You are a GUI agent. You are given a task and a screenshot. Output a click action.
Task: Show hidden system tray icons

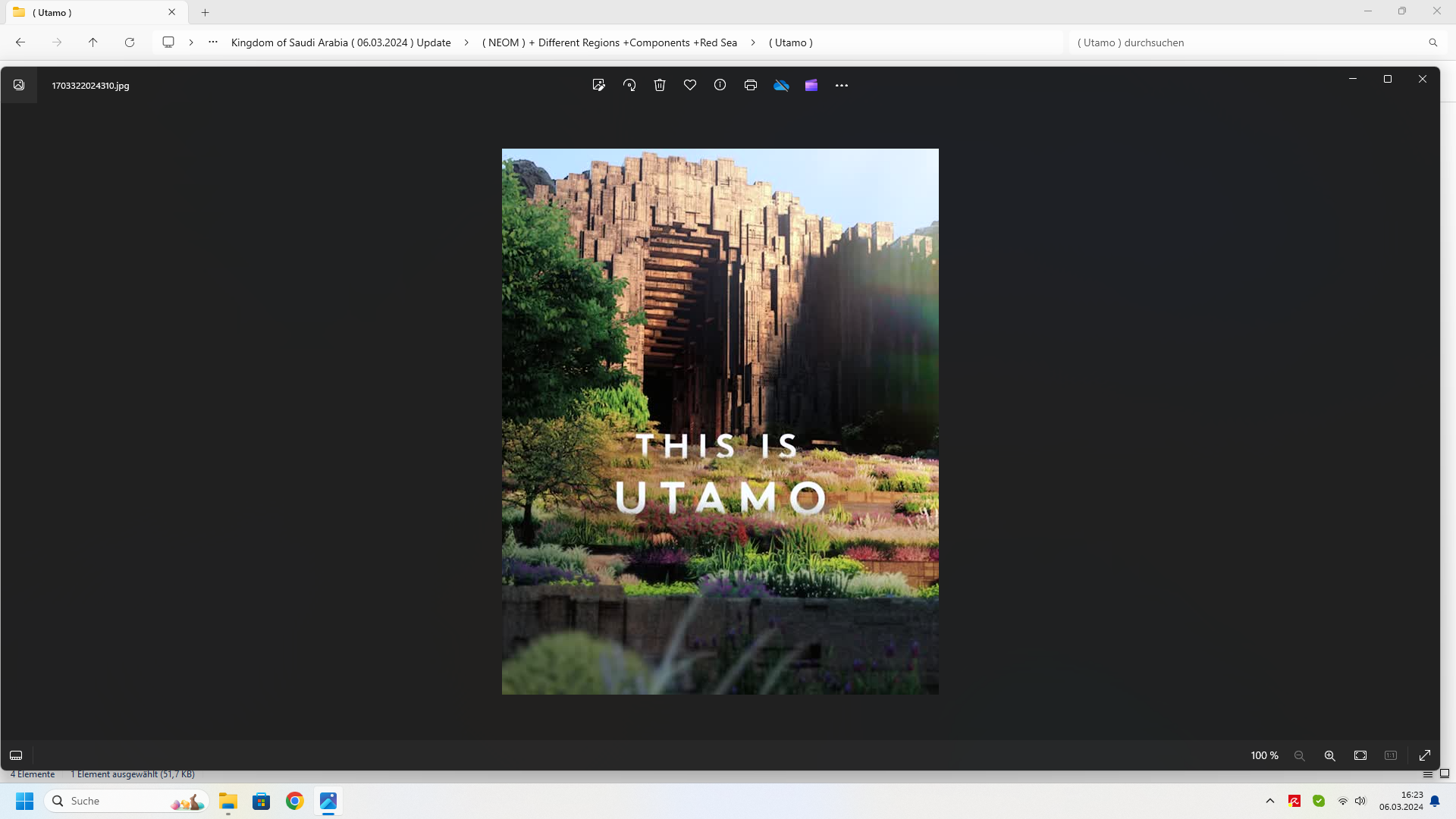[1270, 801]
